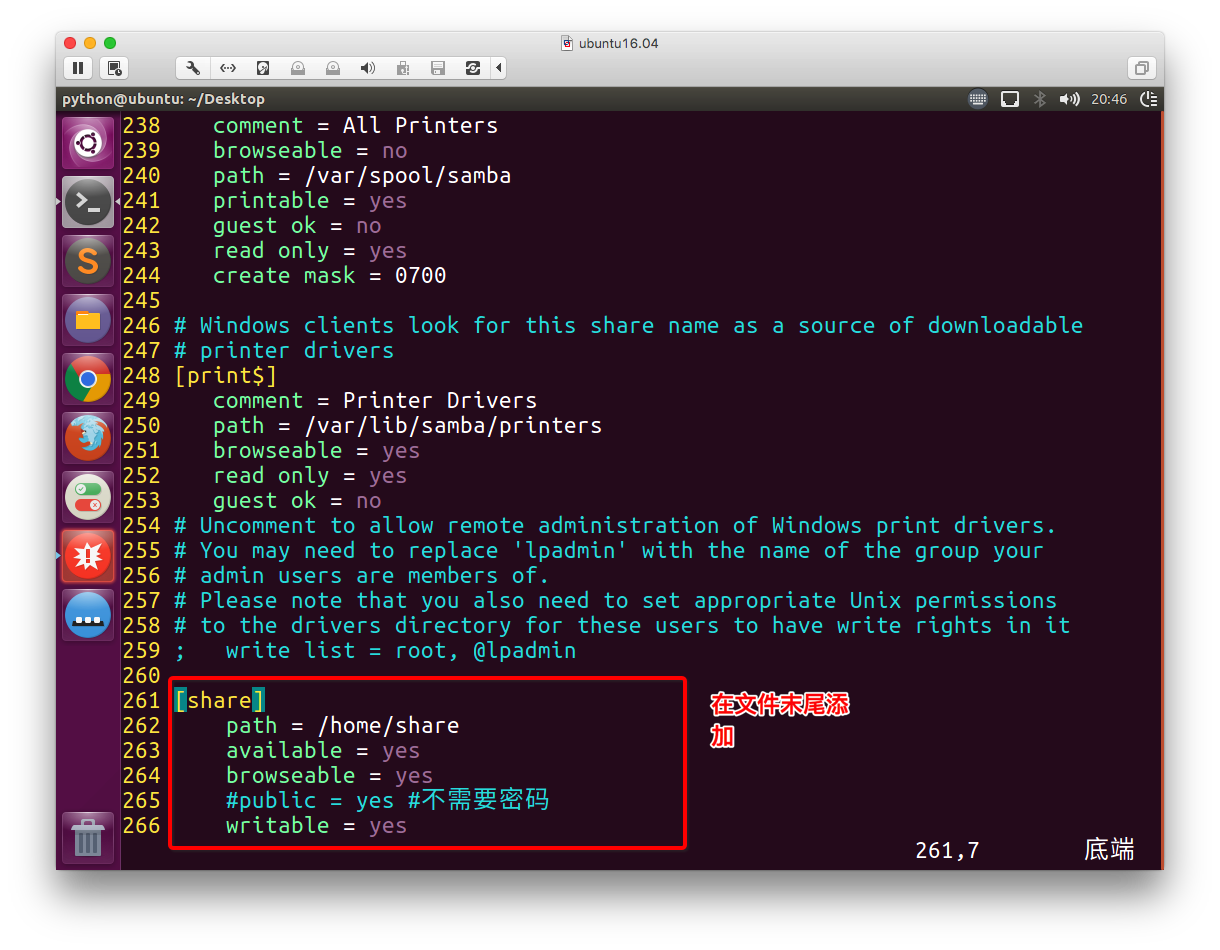The width and height of the screenshot is (1220, 950).
Task: Open the Trash in the launcher
Action: [88, 836]
